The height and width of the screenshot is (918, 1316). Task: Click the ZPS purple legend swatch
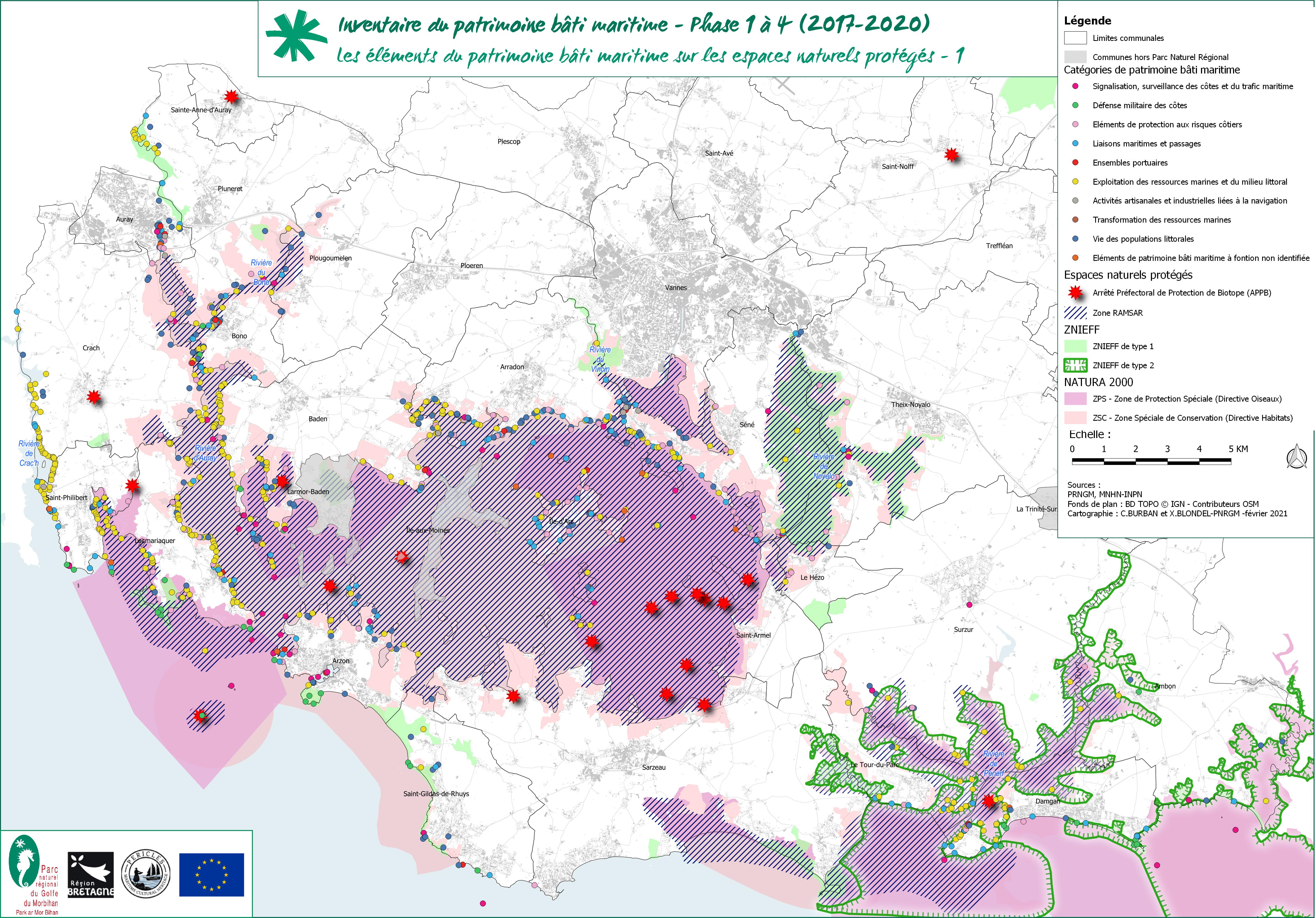click(x=1075, y=399)
